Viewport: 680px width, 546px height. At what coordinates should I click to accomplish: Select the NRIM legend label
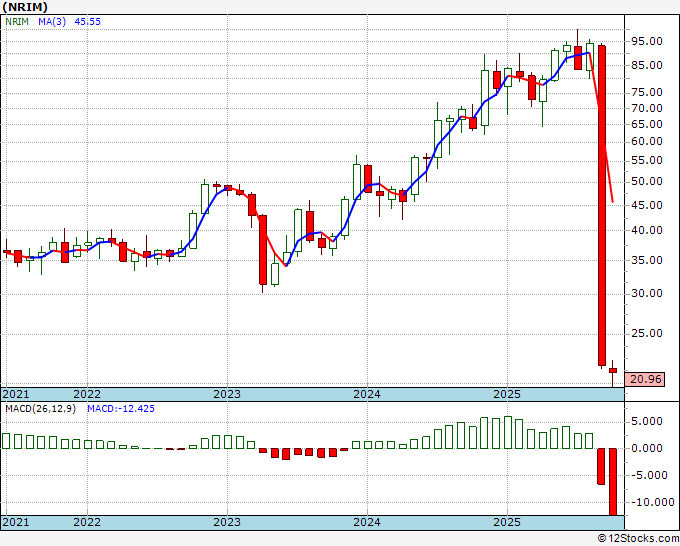(x=17, y=22)
